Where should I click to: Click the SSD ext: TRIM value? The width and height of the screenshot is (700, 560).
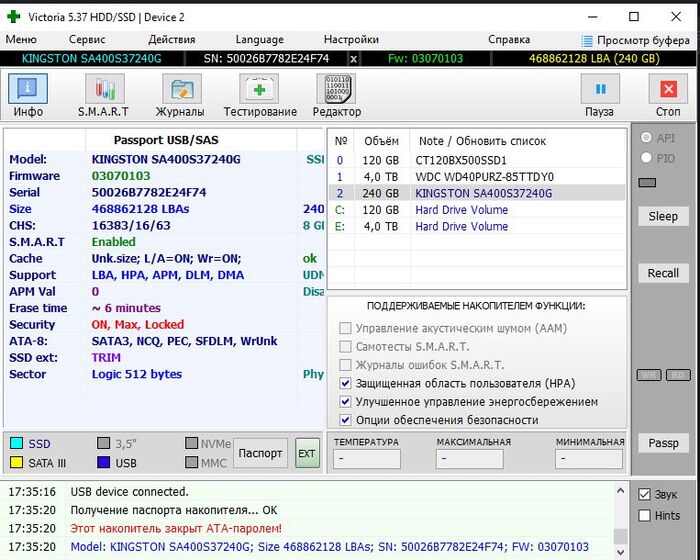pos(106,358)
